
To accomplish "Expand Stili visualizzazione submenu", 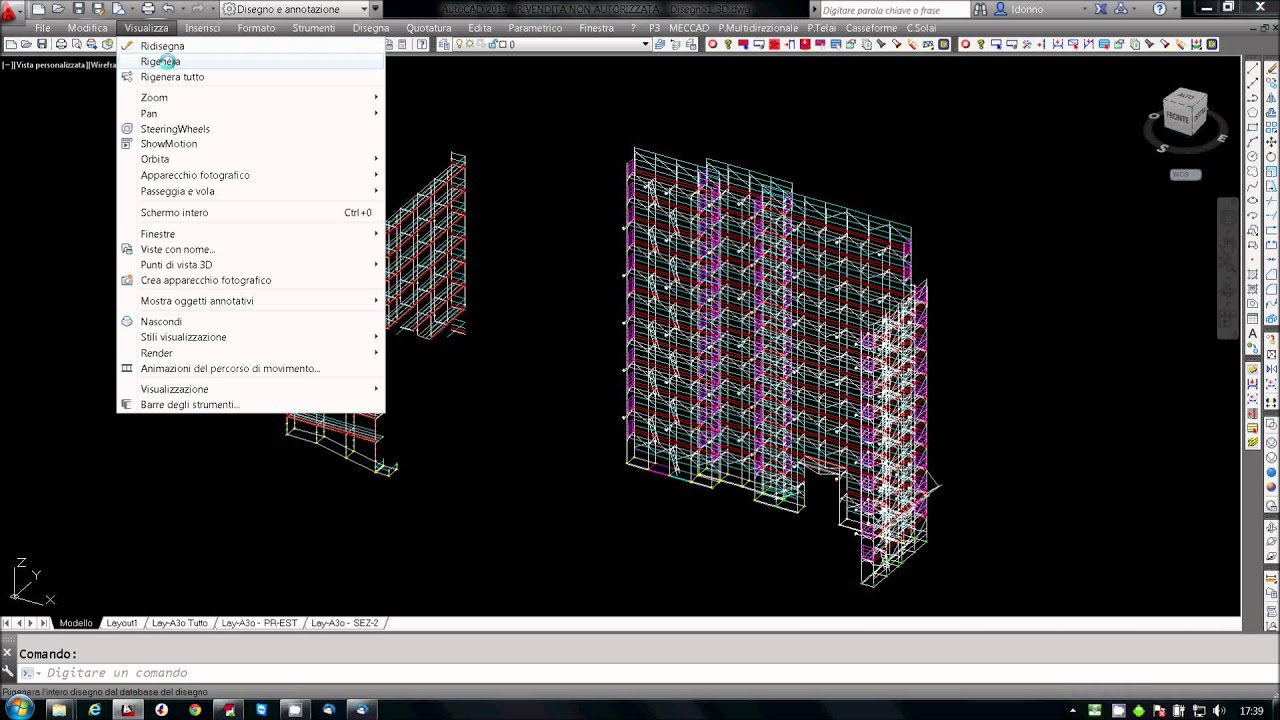I will 250,337.
